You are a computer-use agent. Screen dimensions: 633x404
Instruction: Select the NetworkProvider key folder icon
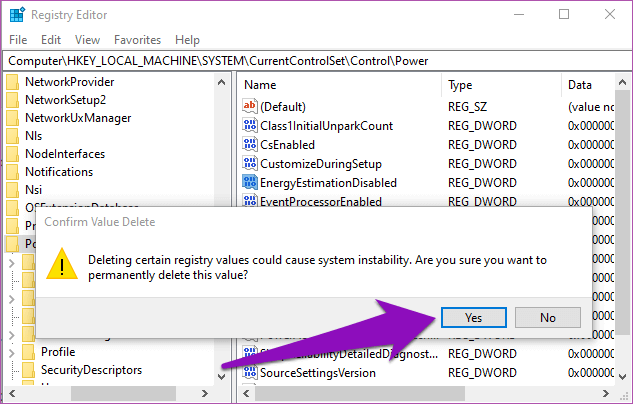click(x=13, y=82)
